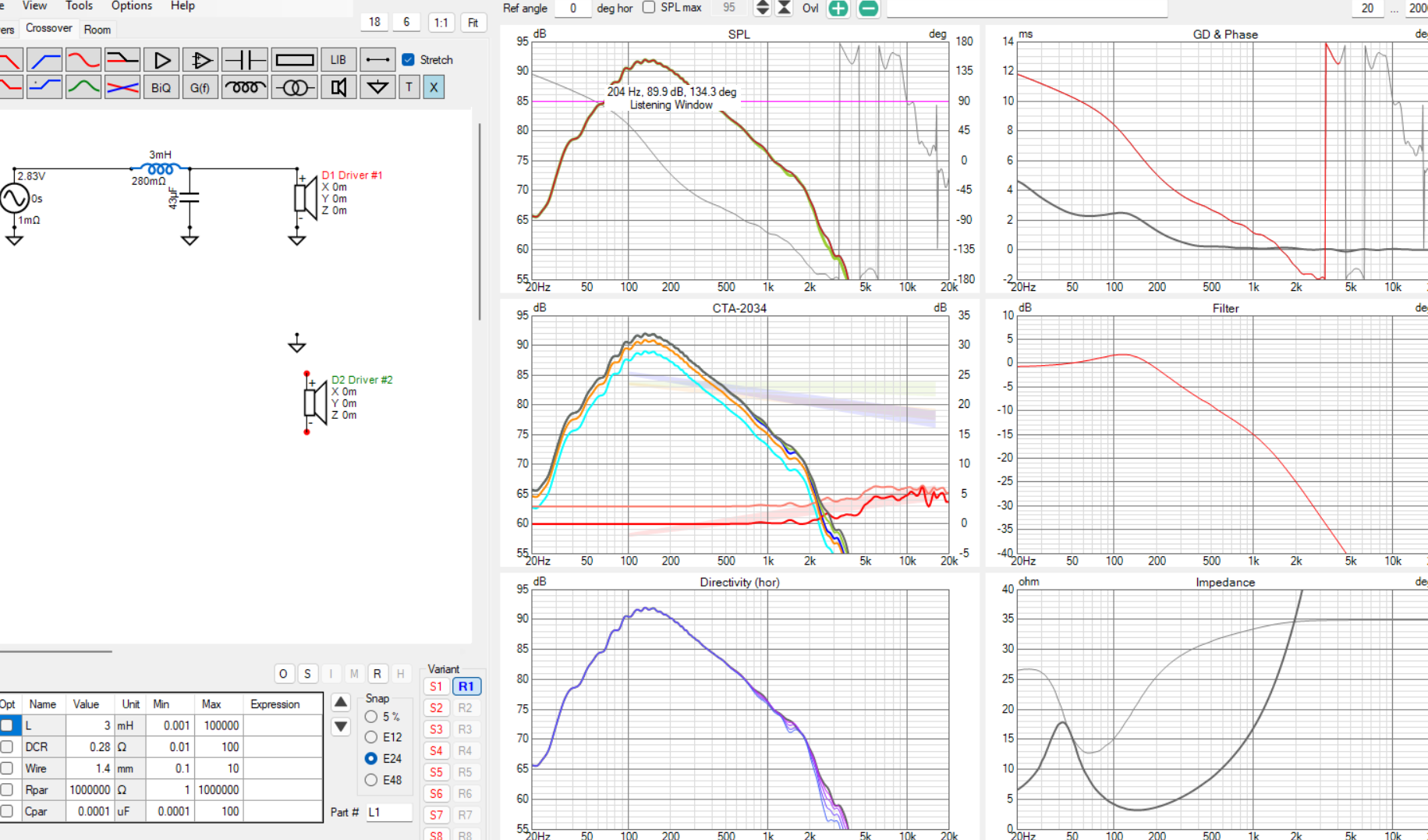This screenshot has width=1428, height=840.
Task: Check the Opt box for row L
Action: click(x=7, y=725)
